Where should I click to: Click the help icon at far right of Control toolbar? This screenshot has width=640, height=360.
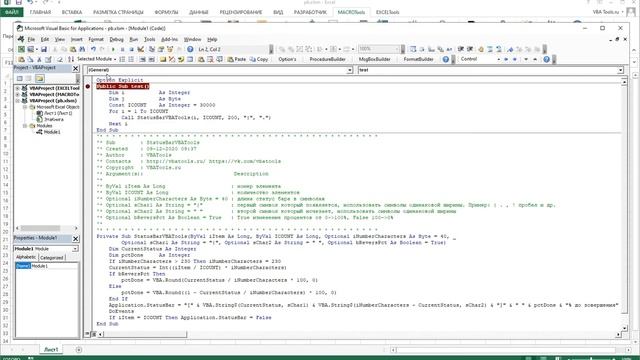pos(547,60)
